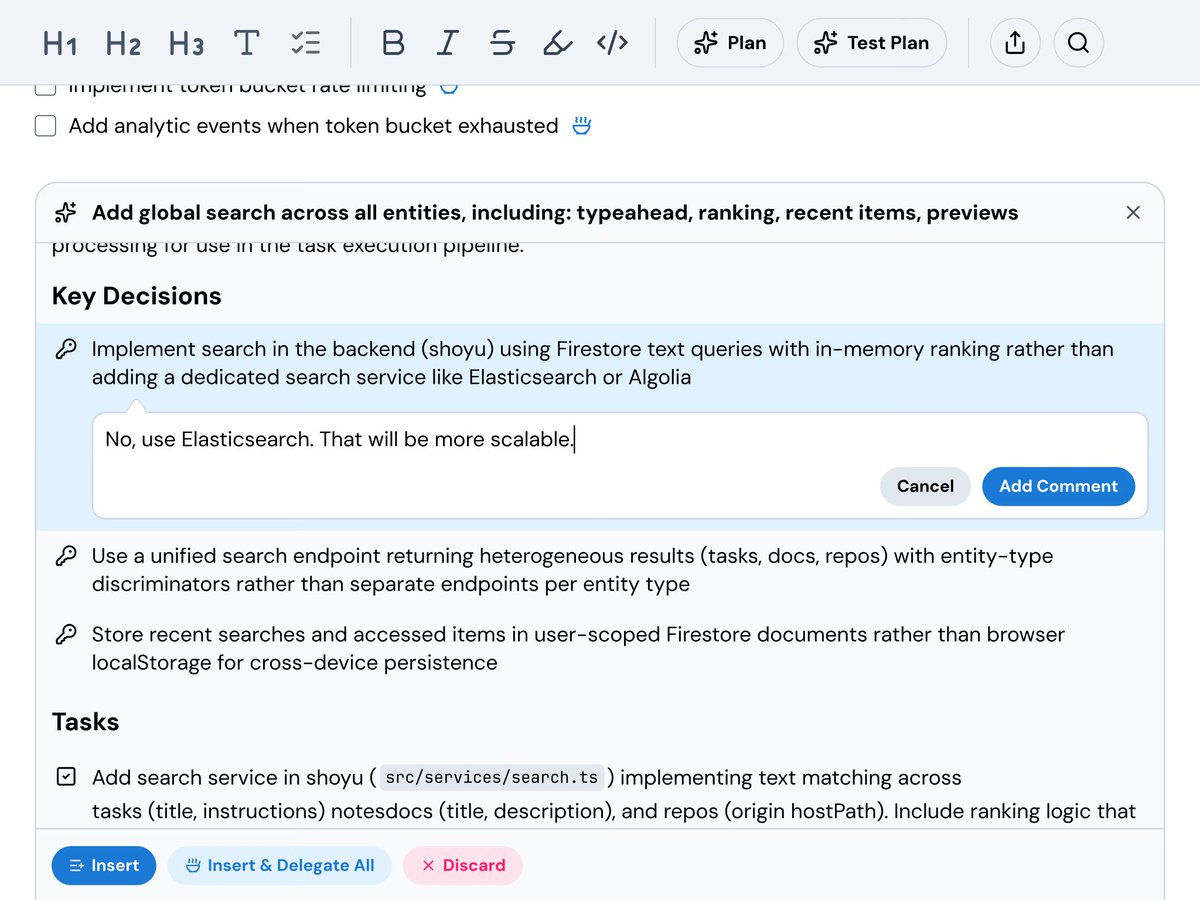1200x900 pixels.
Task: Check the partially hidden rate limiting checkbox
Action: tap(45, 90)
